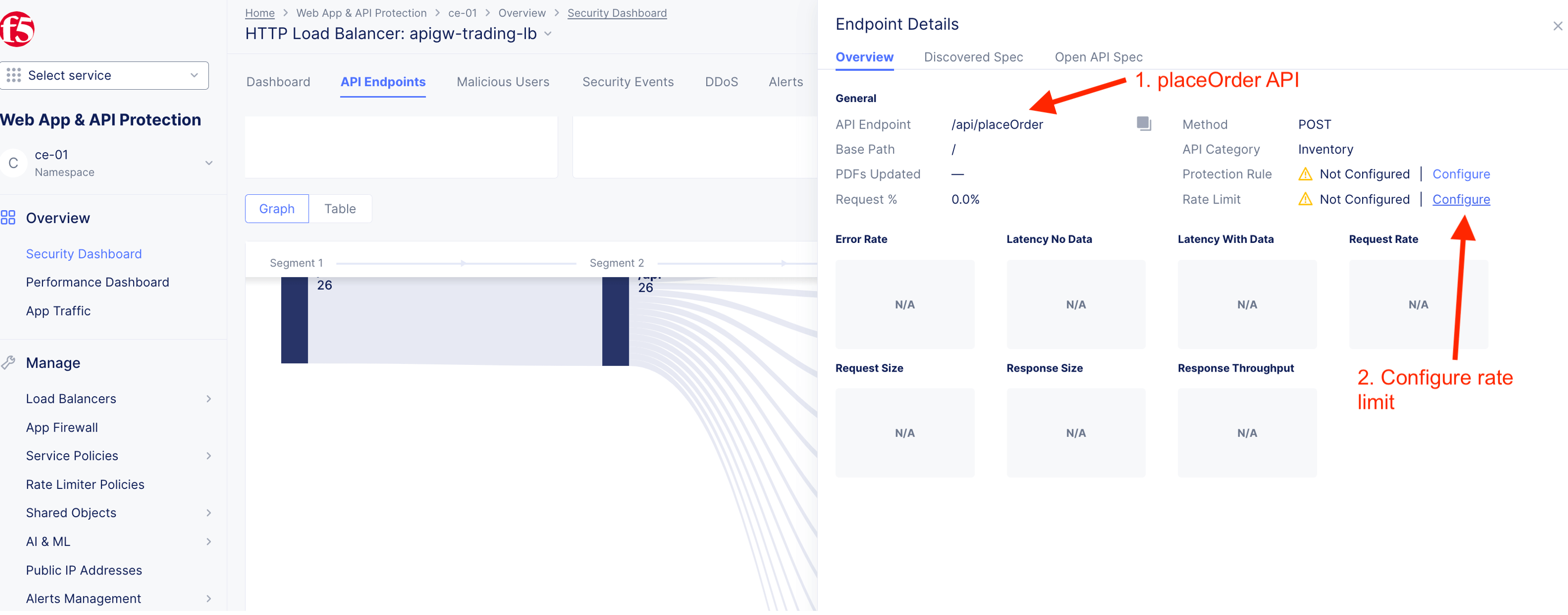Expand Load Balancers submenu
The height and width of the screenshot is (615, 1568).
pos(208,399)
